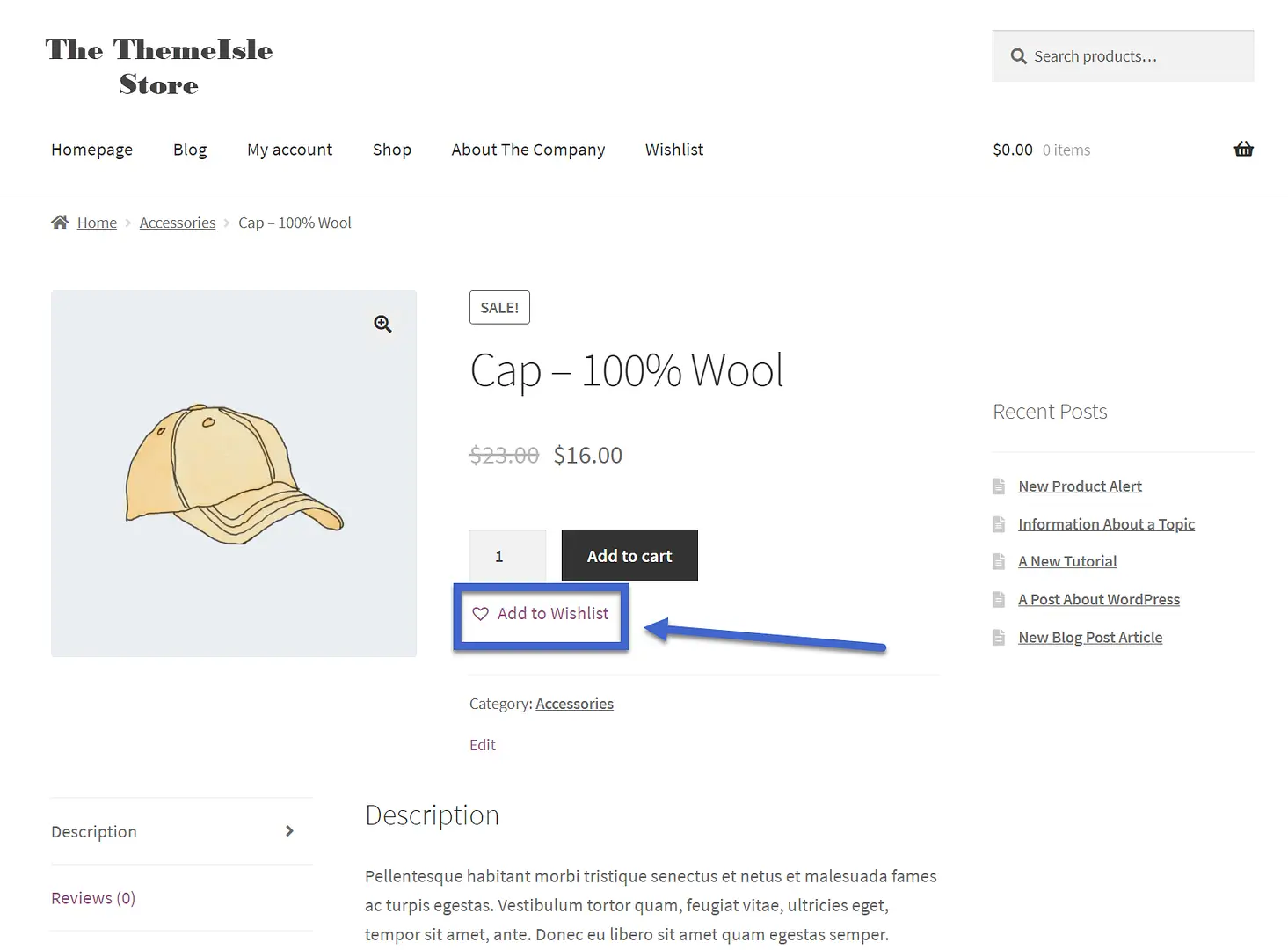Viewport: 1288px width, 950px height.
Task: Click the Edit link below the category
Action: coord(482,744)
